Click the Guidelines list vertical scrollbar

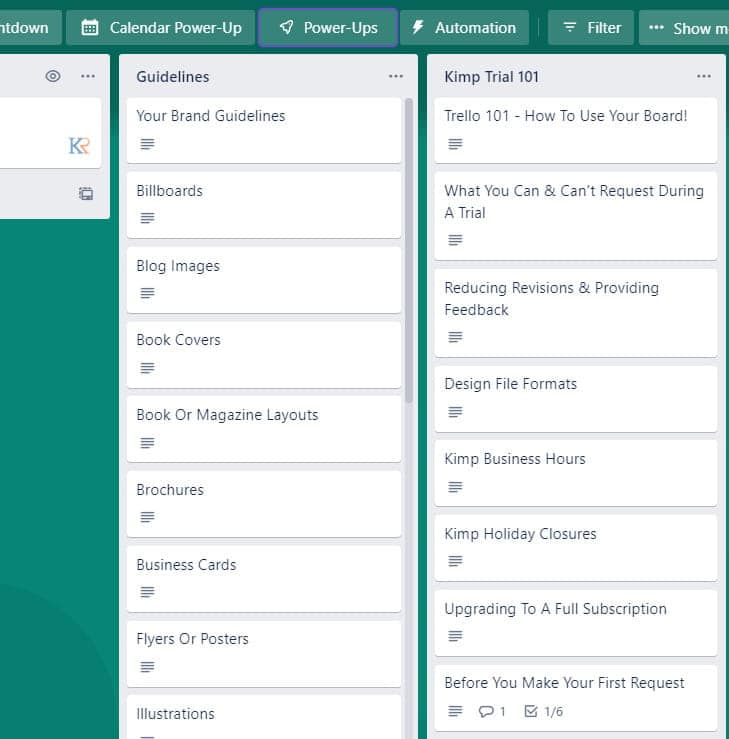(409, 250)
